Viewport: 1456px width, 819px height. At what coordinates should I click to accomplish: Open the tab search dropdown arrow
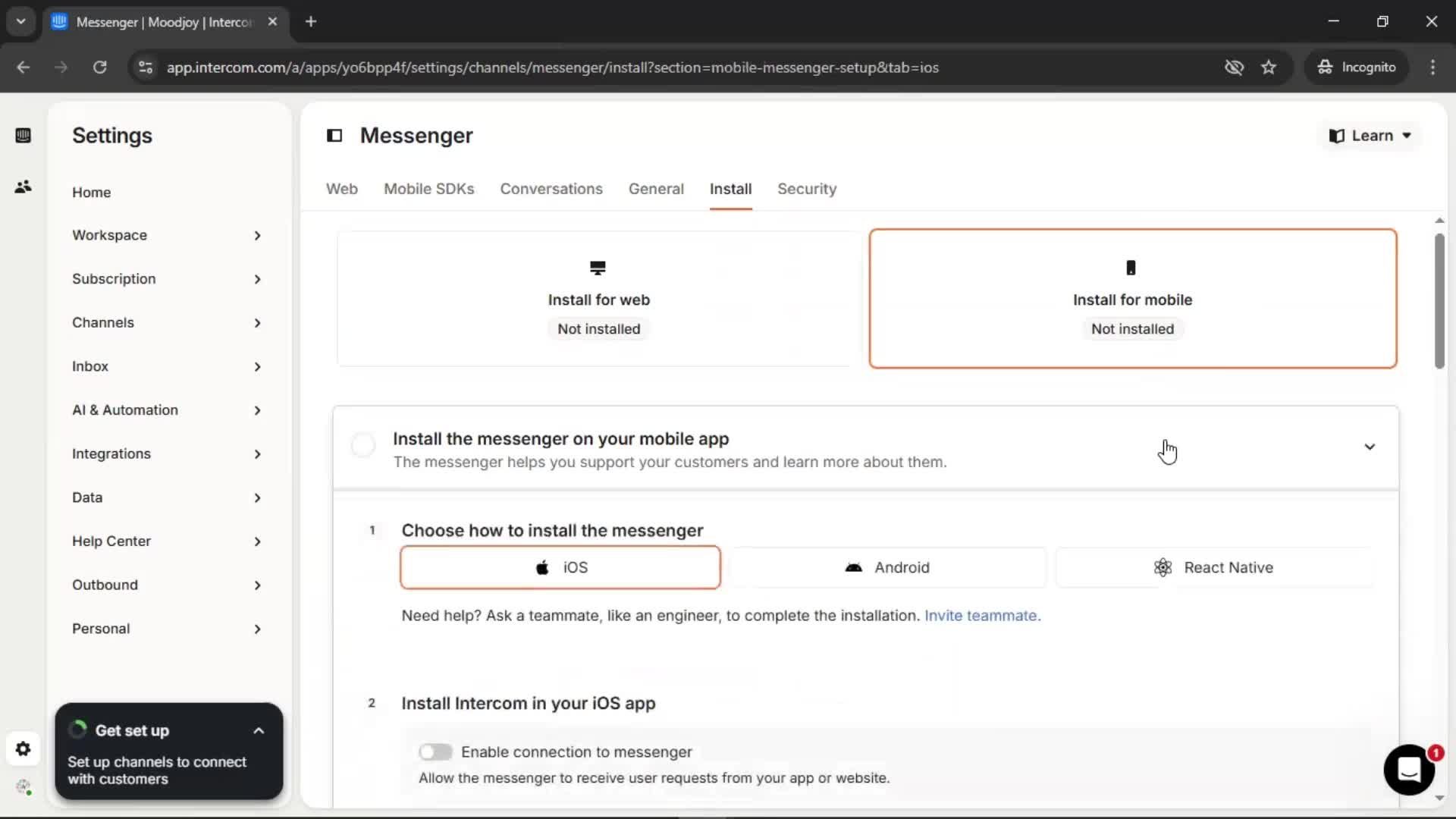(x=20, y=22)
